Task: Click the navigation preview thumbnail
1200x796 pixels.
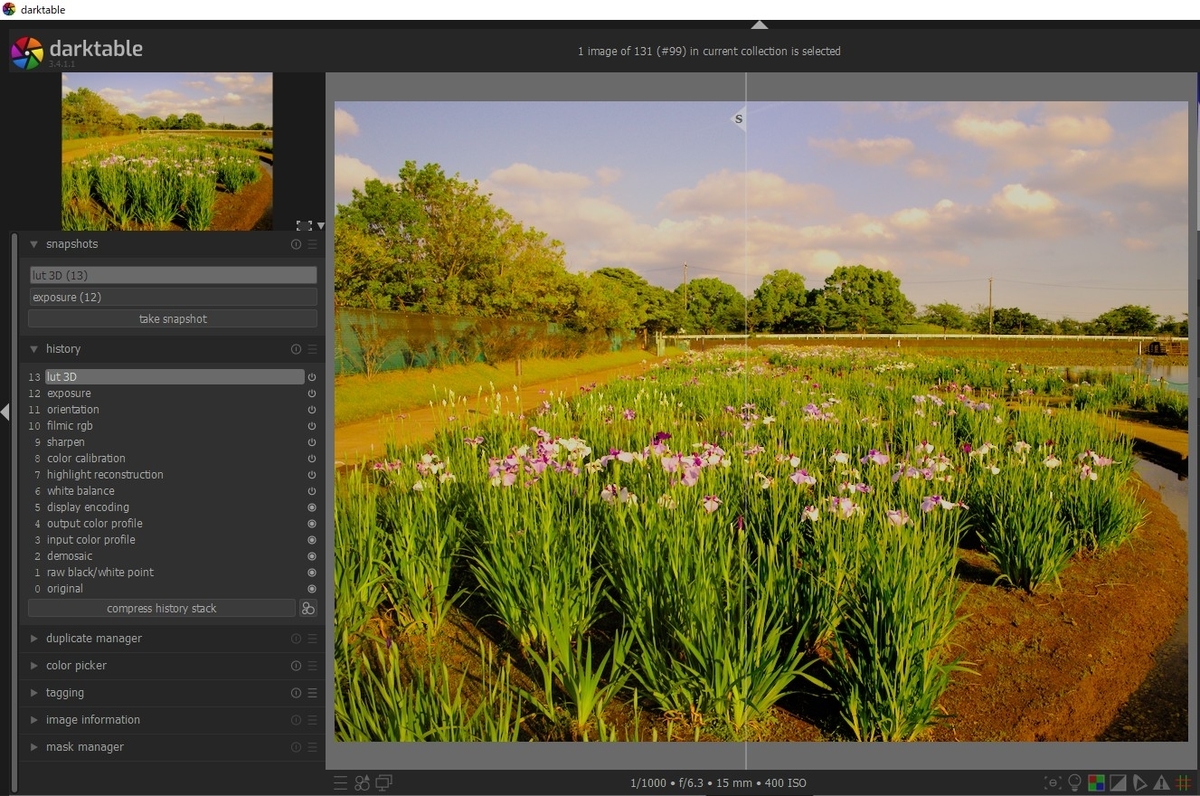Action: [x=167, y=152]
